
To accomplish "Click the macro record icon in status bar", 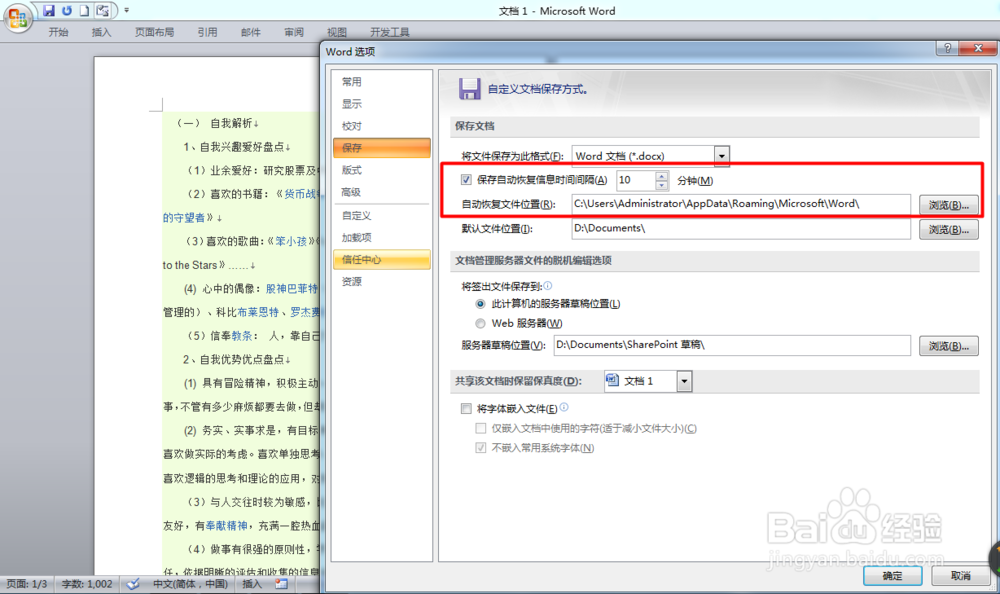I will (281, 584).
